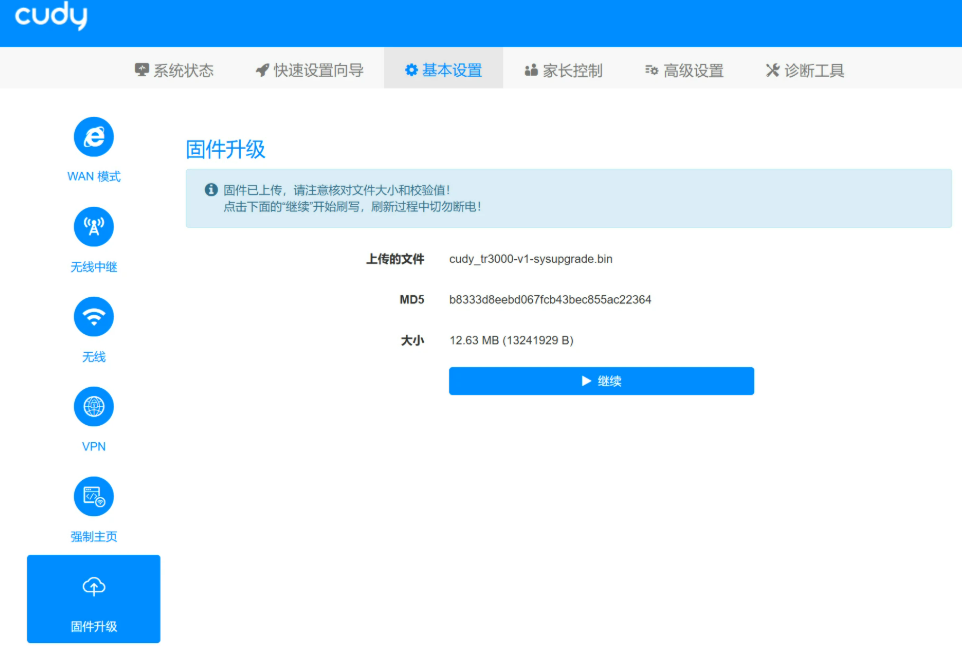Click the info icon in the notice box
This screenshot has height=646, width=962.
point(211,190)
